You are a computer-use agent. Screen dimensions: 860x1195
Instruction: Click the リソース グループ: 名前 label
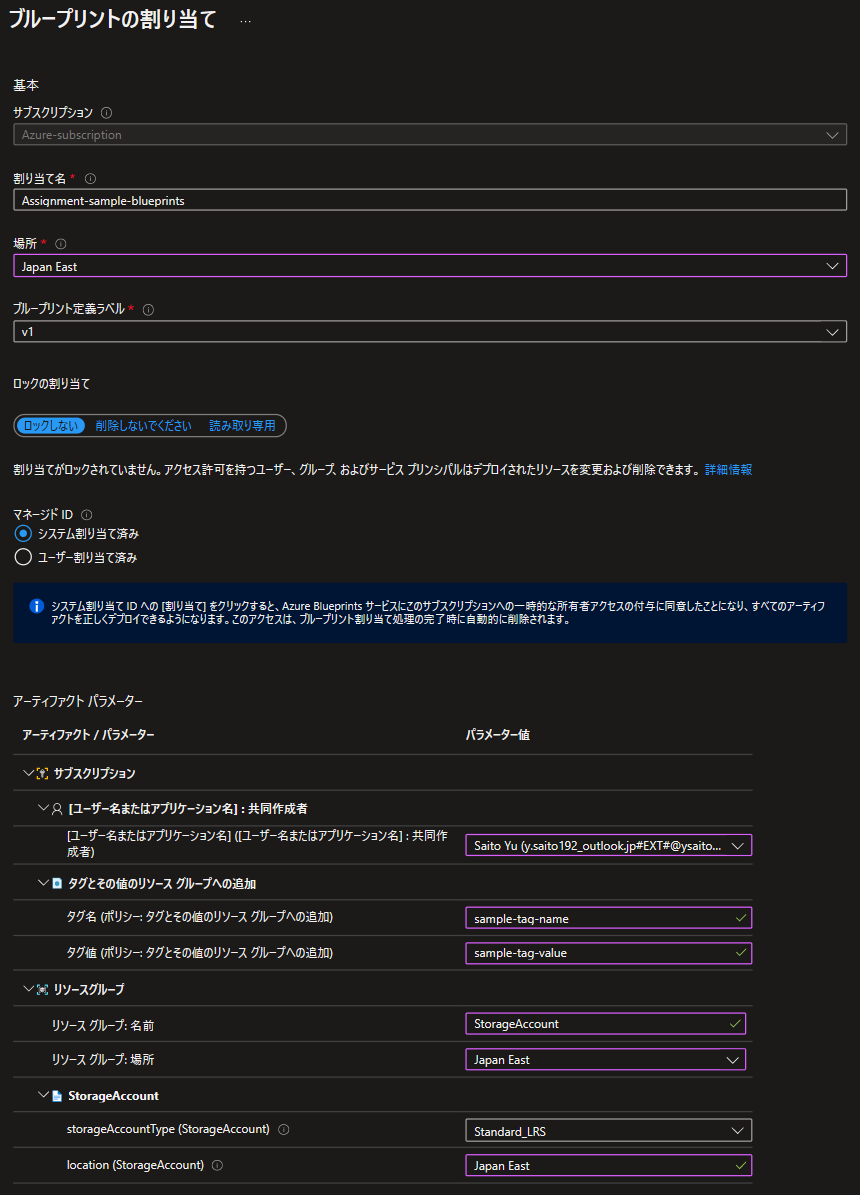click(x=103, y=1026)
